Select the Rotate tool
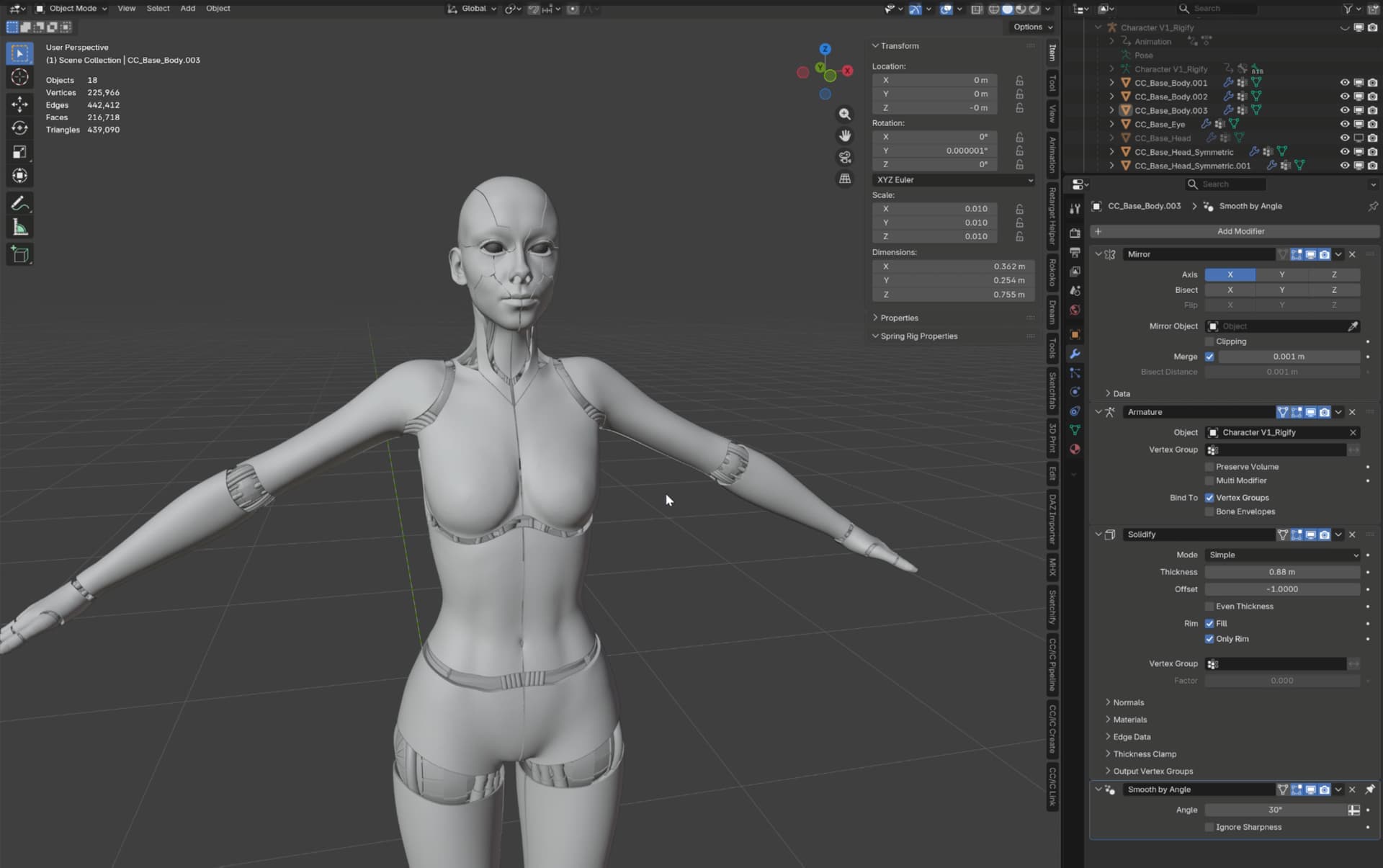Viewport: 1383px width, 868px height. click(x=19, y=128)
